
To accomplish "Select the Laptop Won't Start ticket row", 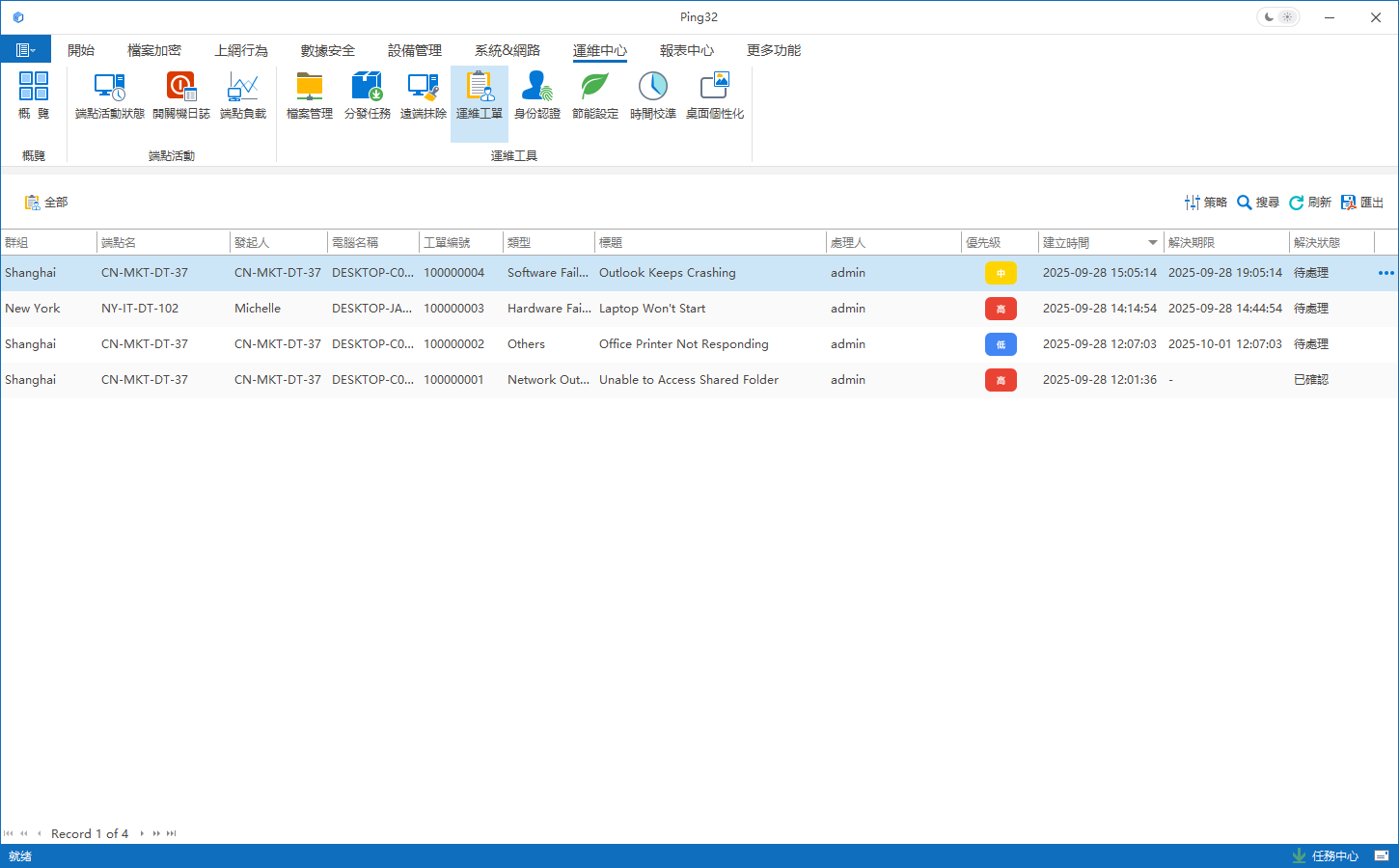I will point(652,309).
